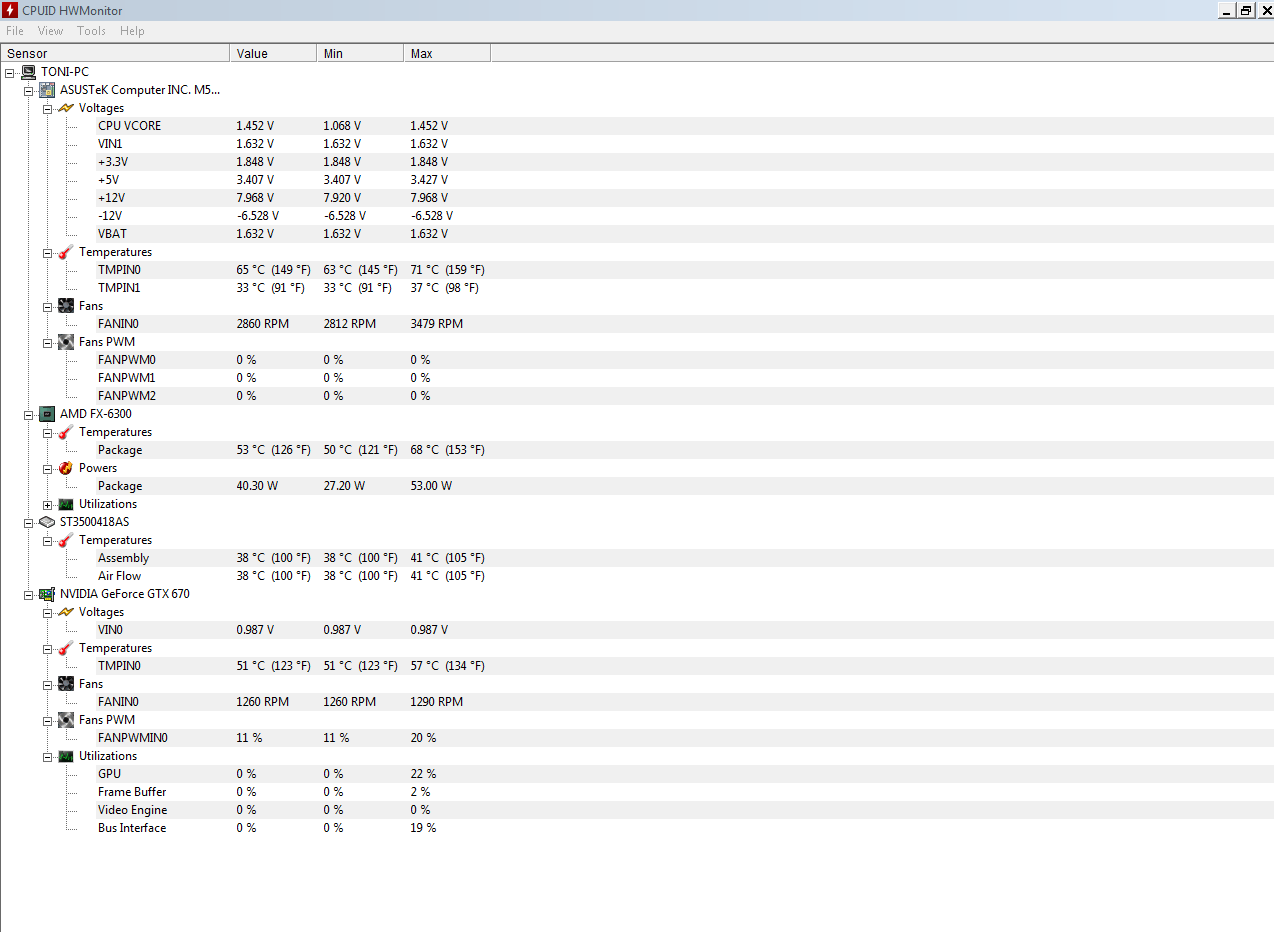Click the Min column header
This screenshot has width=1274, height=932.
click(x=360, y=53)
